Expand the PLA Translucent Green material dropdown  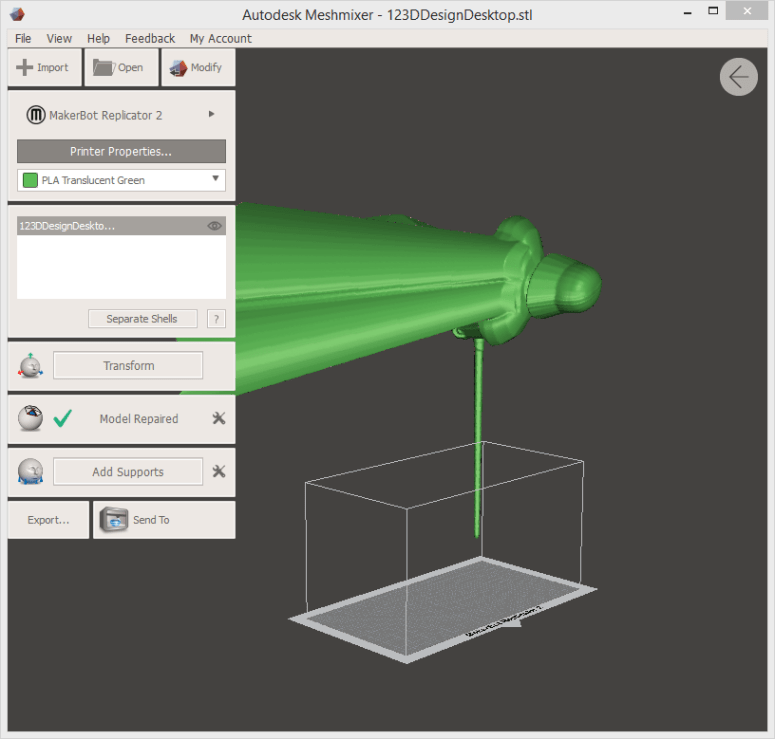215,180
